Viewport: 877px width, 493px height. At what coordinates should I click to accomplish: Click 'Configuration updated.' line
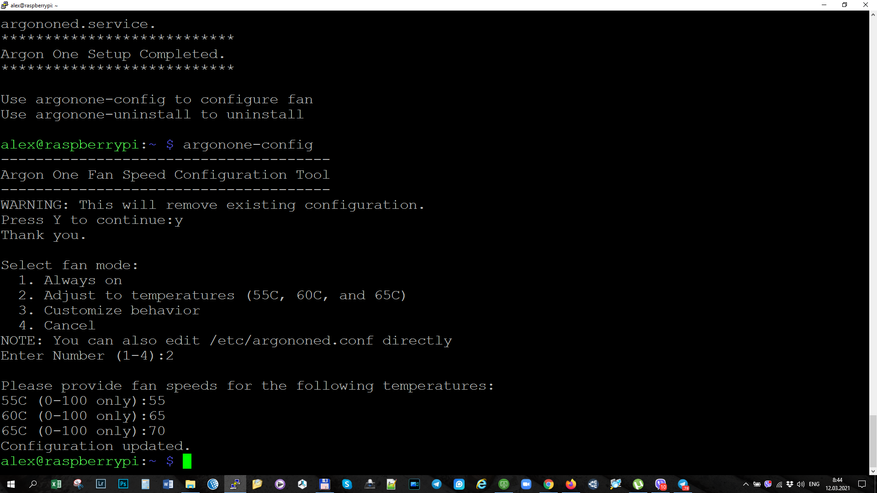pyautogui.click(x=95, y=447)
